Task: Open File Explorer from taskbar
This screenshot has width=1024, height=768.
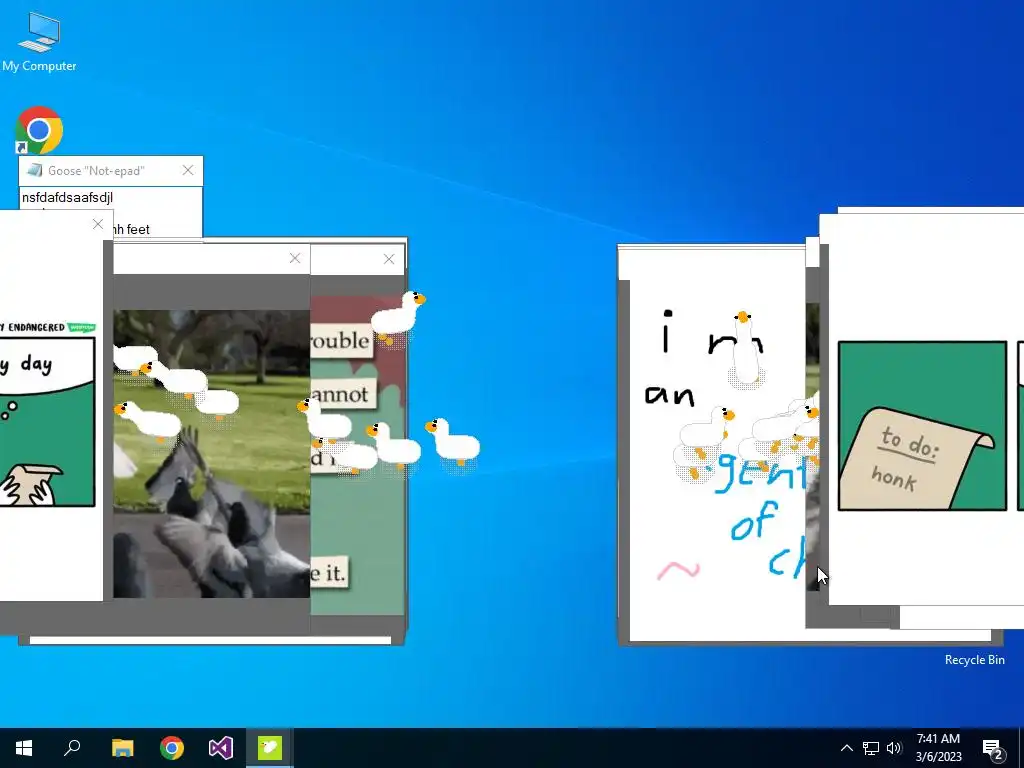Action: click(x=122, y=748)
